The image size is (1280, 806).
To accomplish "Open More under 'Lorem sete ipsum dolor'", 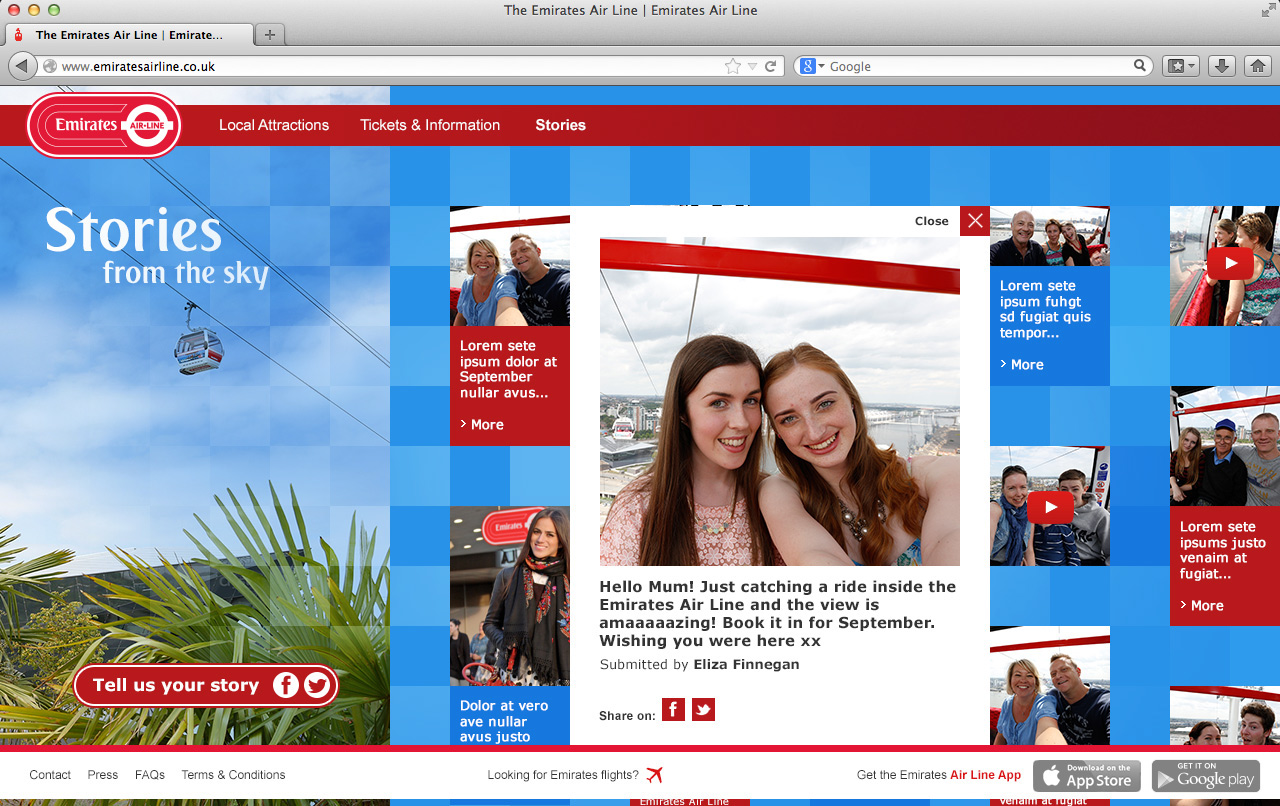I will pos(482,424).
